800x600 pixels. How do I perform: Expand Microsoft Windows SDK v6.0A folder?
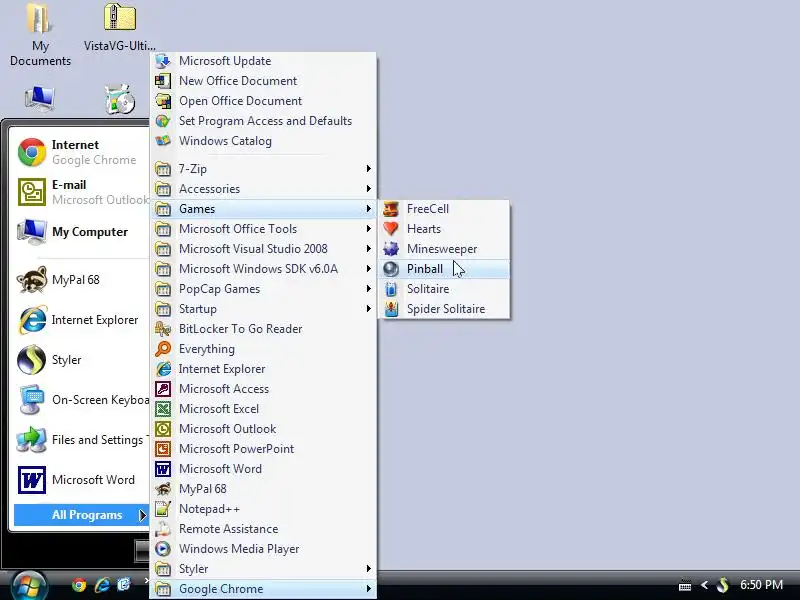pyautogui.click(x=264, y=269)
